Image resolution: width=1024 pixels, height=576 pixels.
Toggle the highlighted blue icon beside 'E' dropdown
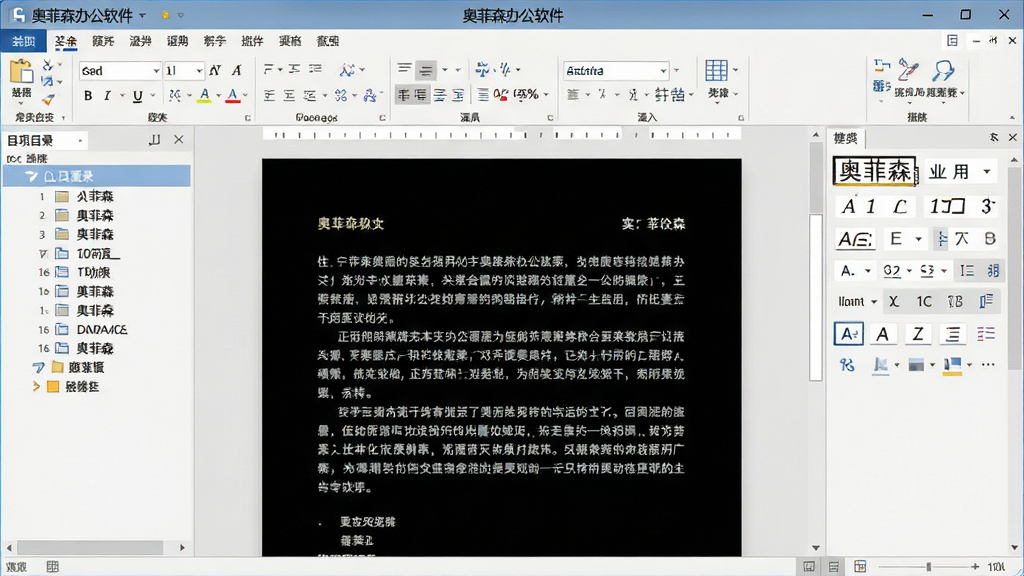pos(941,238)
